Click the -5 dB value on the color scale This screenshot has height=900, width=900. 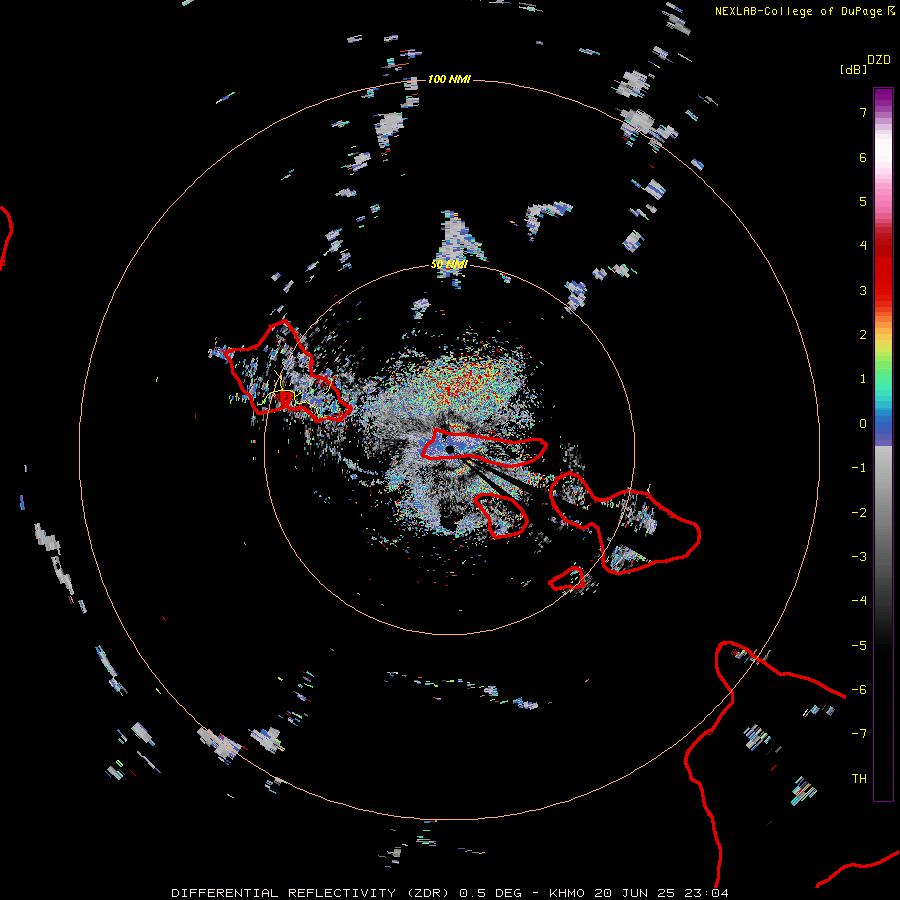click(859, 646)
